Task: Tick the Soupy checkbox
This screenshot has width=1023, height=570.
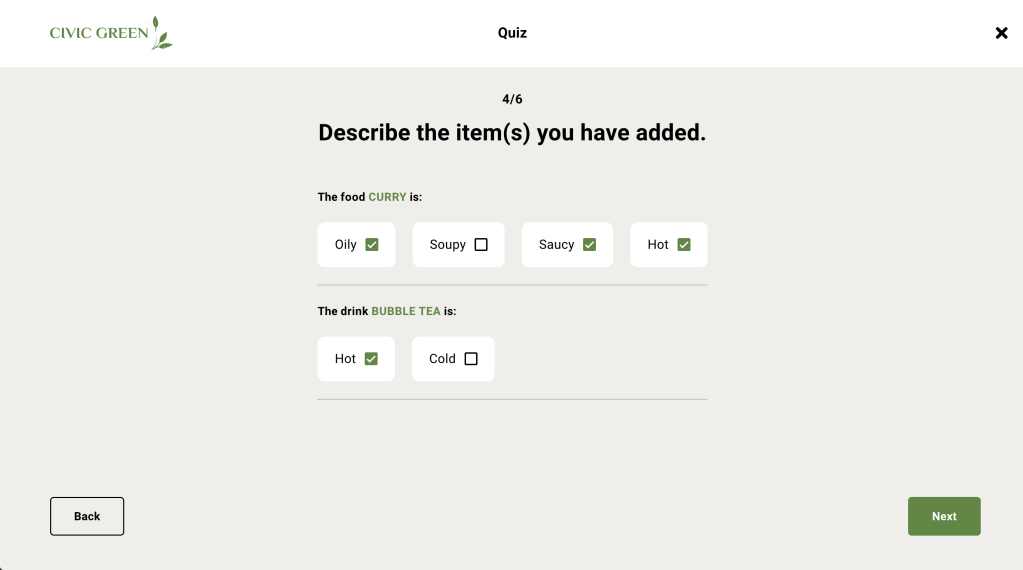Action: tap(481, 245)
